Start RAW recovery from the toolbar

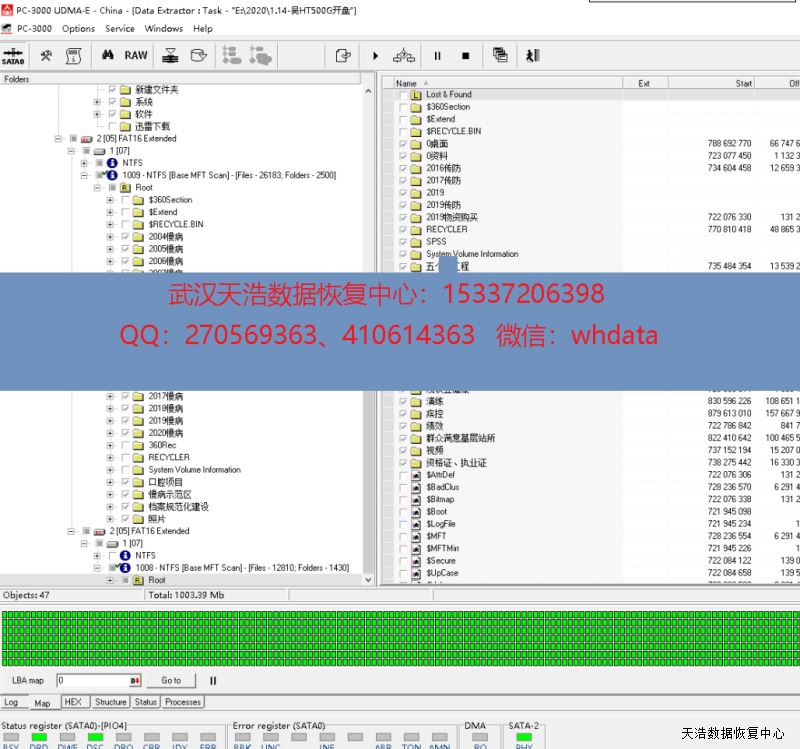point(136,56)
